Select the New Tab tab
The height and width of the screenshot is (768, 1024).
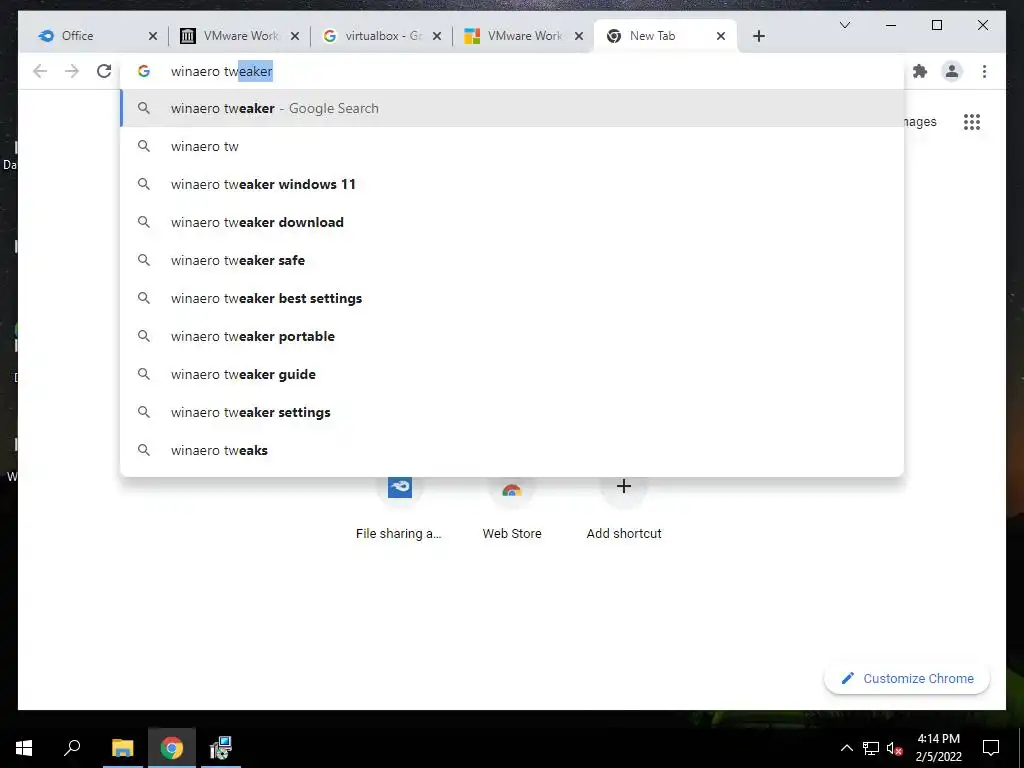[665, 36]
